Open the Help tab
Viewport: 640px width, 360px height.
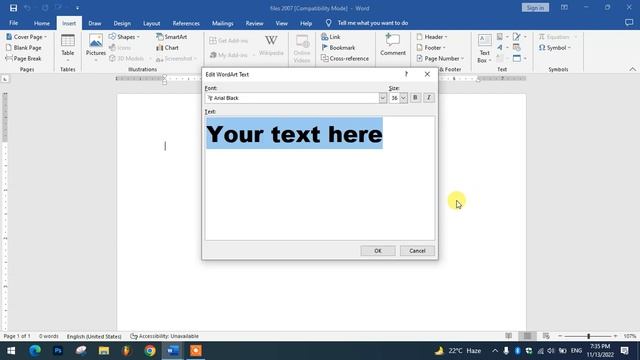click(306, 23)
